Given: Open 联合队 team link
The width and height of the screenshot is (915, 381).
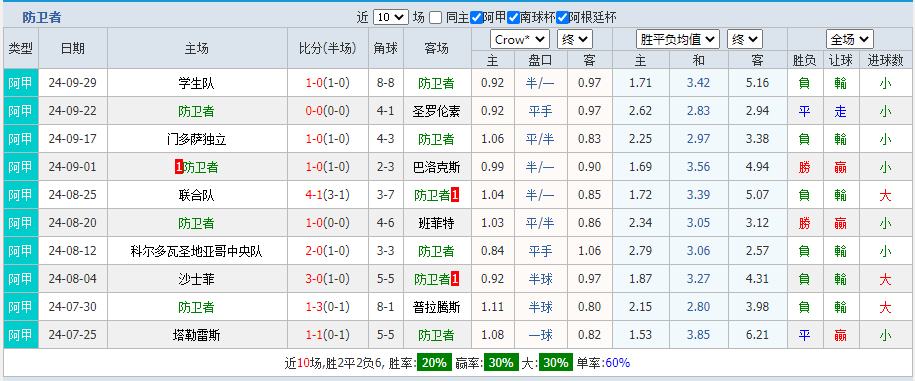Looking at the screenshot, I should click(197, 195).
